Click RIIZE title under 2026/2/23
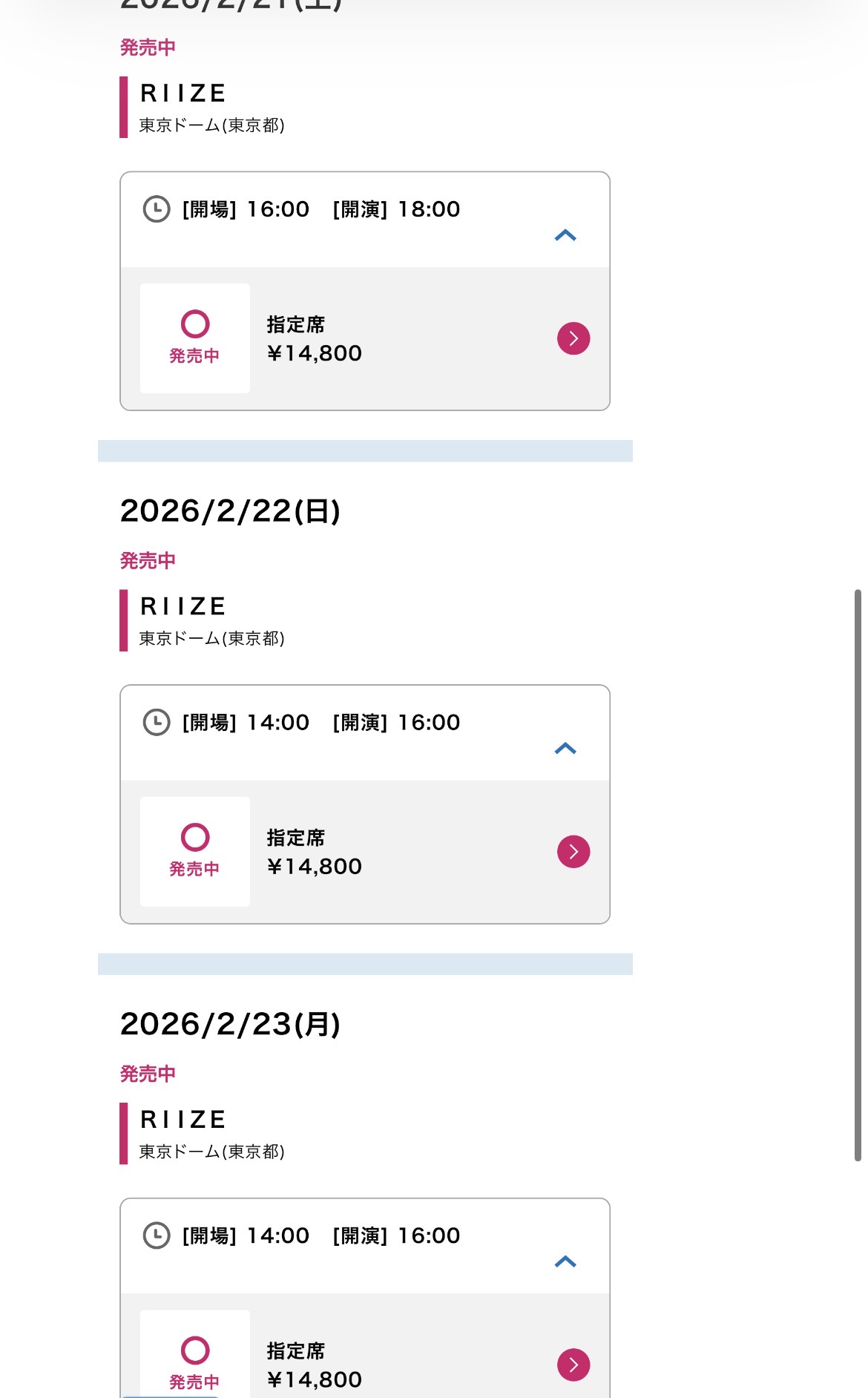868x1398 pixels. (x=183, y=1119)
